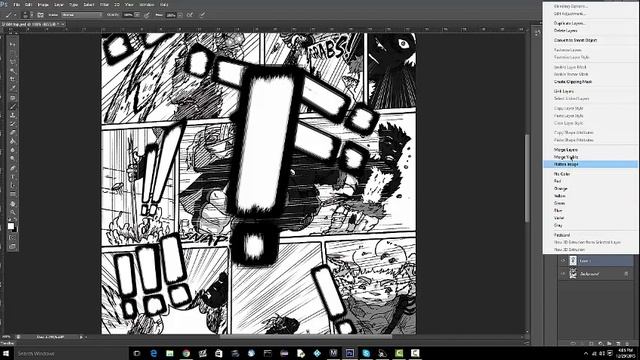Open the brush blending Mode dropdown
The height and width of the screenshot is (360, 640).
pos(82,15)
